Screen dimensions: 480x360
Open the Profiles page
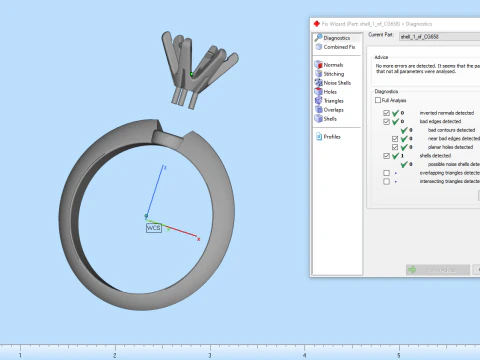[328, 137]
